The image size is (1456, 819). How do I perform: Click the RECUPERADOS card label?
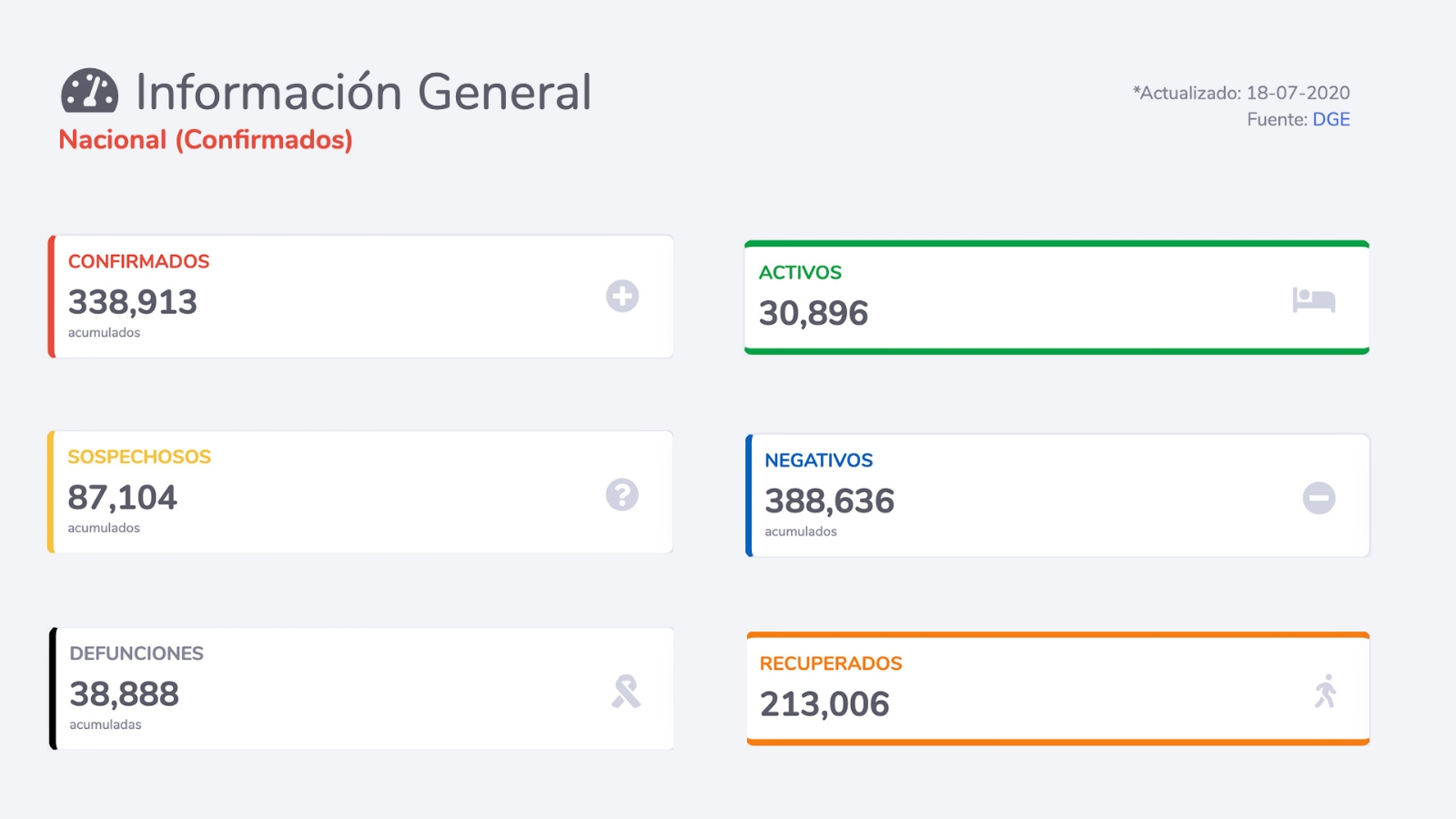[x=831, y=663]
